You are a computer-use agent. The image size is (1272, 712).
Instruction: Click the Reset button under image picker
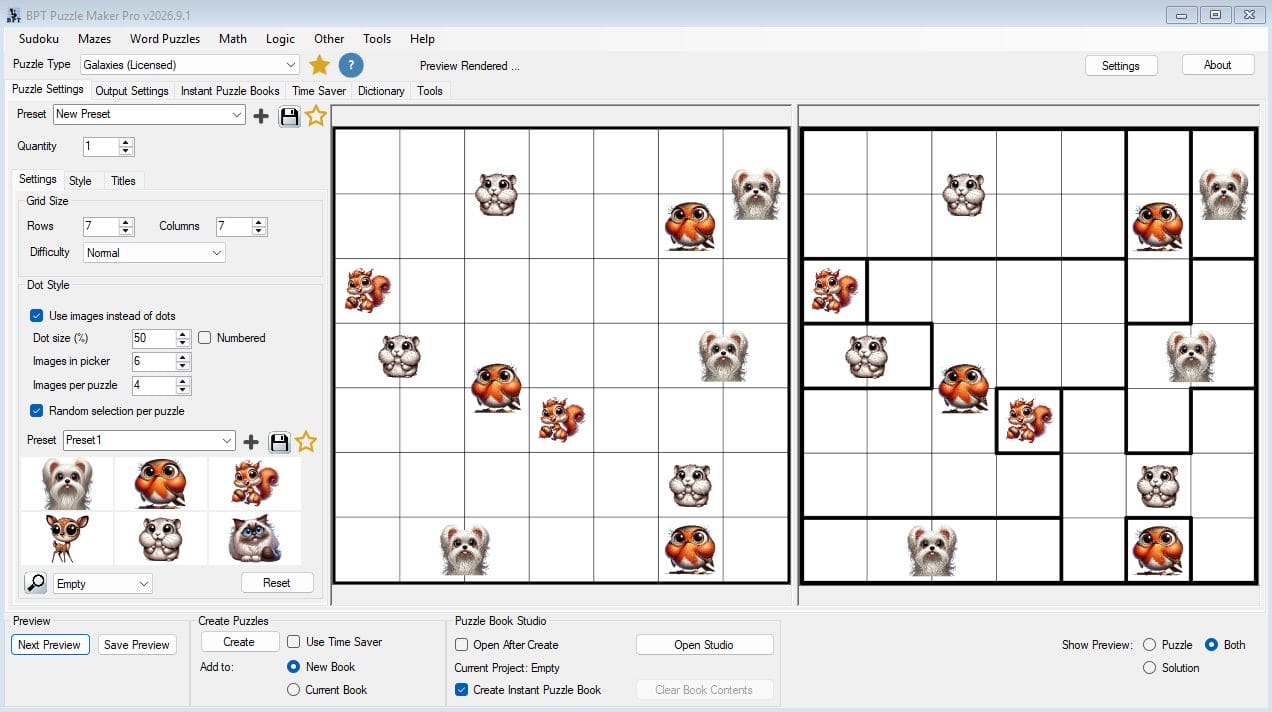point(277,583)
